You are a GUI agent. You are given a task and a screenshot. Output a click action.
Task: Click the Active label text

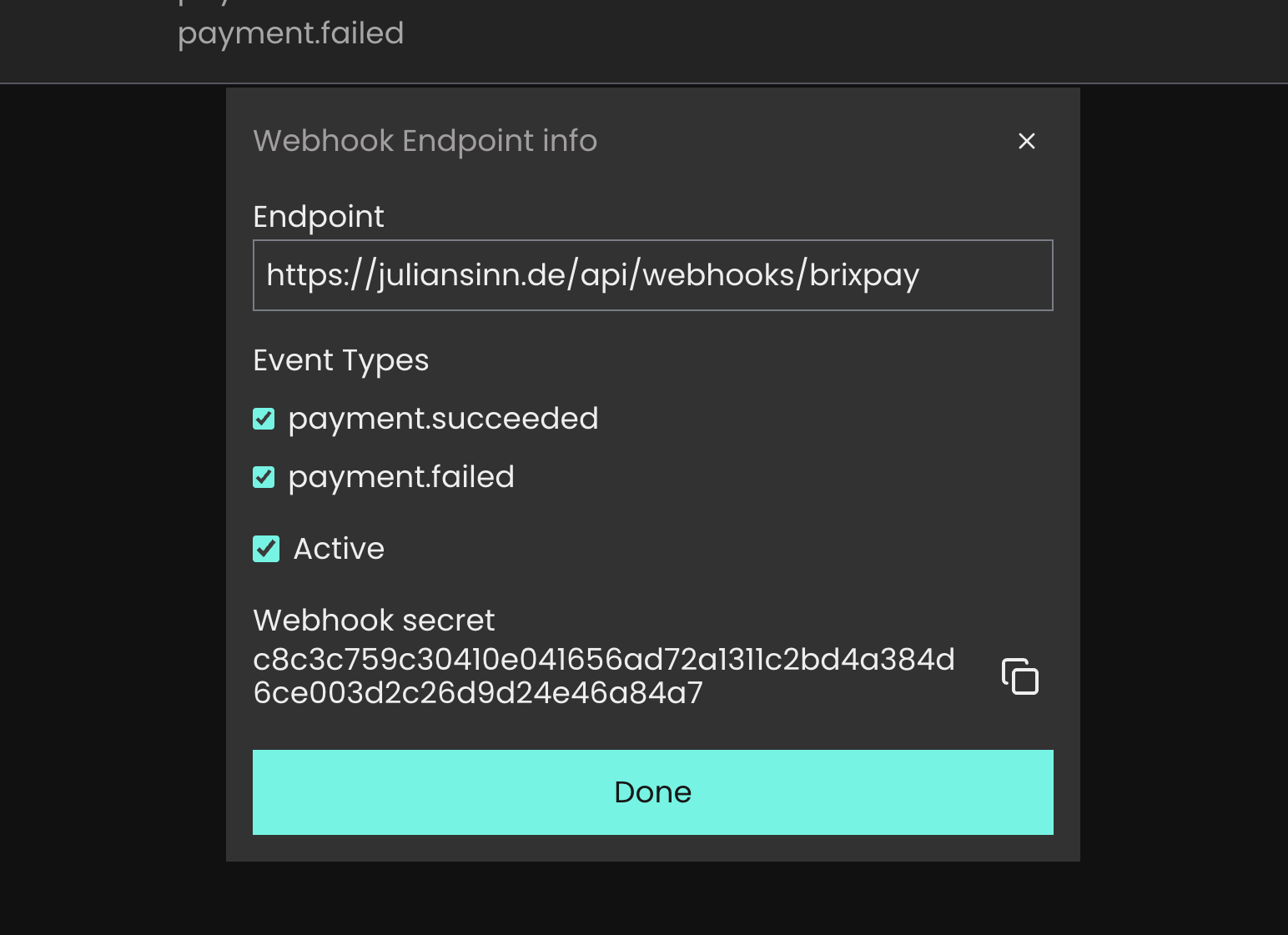(x=339, y=549)
